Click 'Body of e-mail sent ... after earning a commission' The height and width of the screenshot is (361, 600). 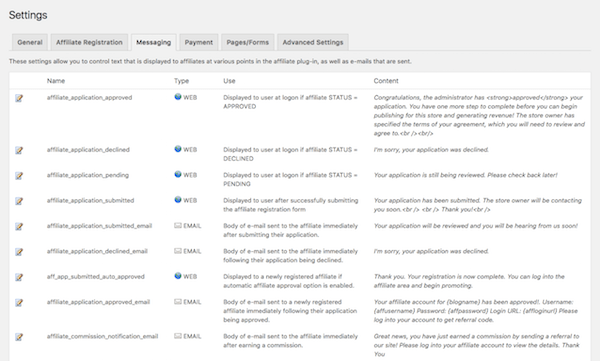point(290,341)
